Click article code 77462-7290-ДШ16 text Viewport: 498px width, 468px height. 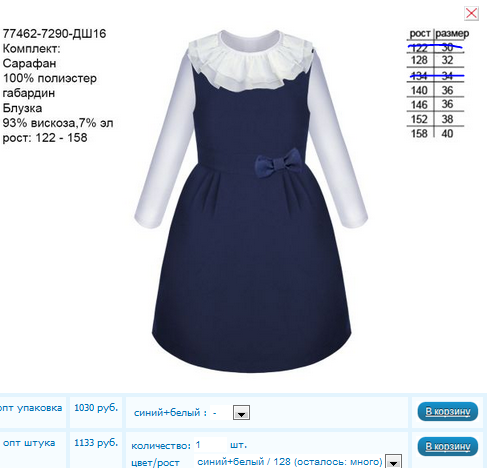coord(54,34)
